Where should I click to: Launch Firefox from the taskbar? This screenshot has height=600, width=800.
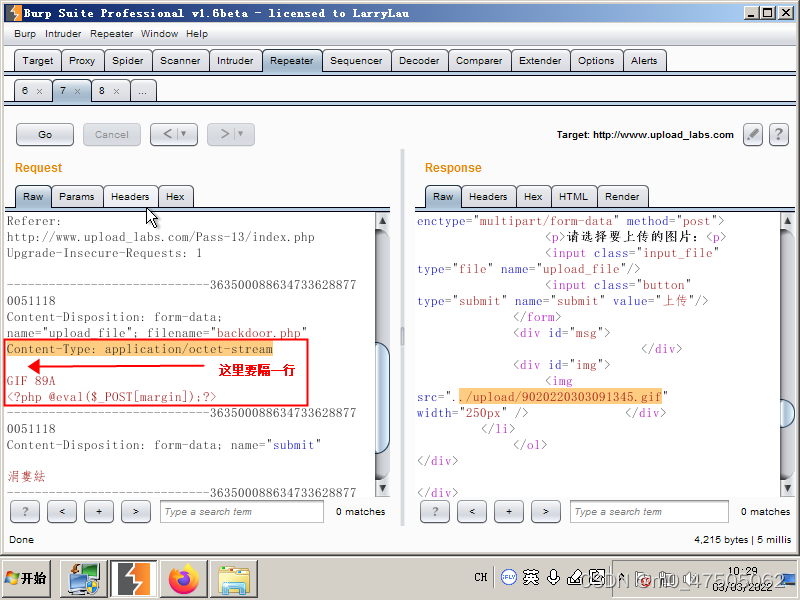coord(184,579)
